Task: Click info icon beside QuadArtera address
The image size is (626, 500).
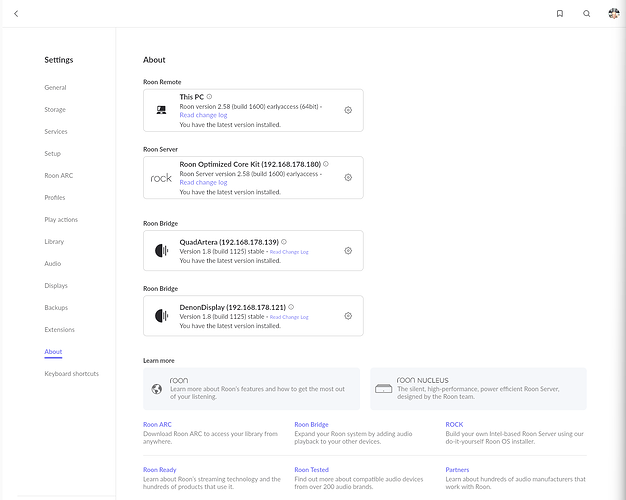Action: 284,242
